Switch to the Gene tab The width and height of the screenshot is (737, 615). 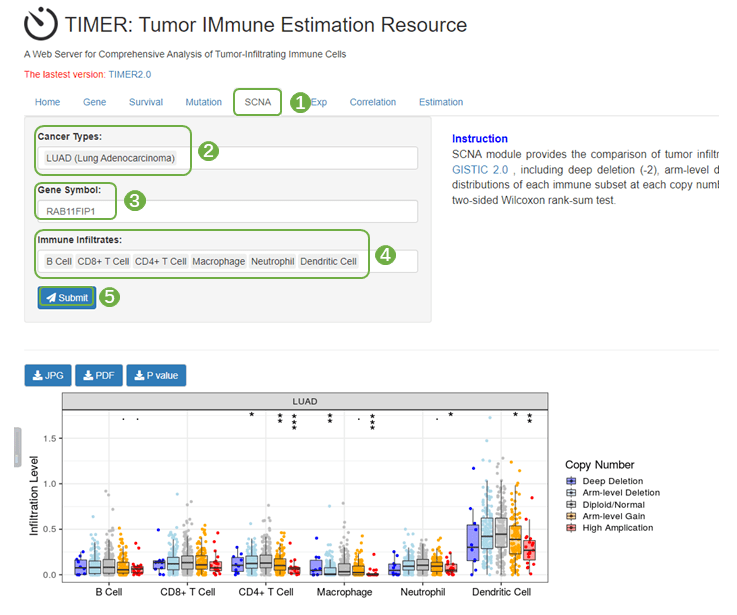coord(94,102)
